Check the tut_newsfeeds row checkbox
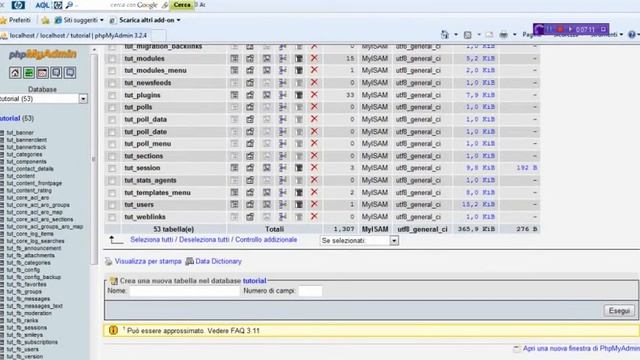This screenshot has height=360, width=640. pos(112,83)
